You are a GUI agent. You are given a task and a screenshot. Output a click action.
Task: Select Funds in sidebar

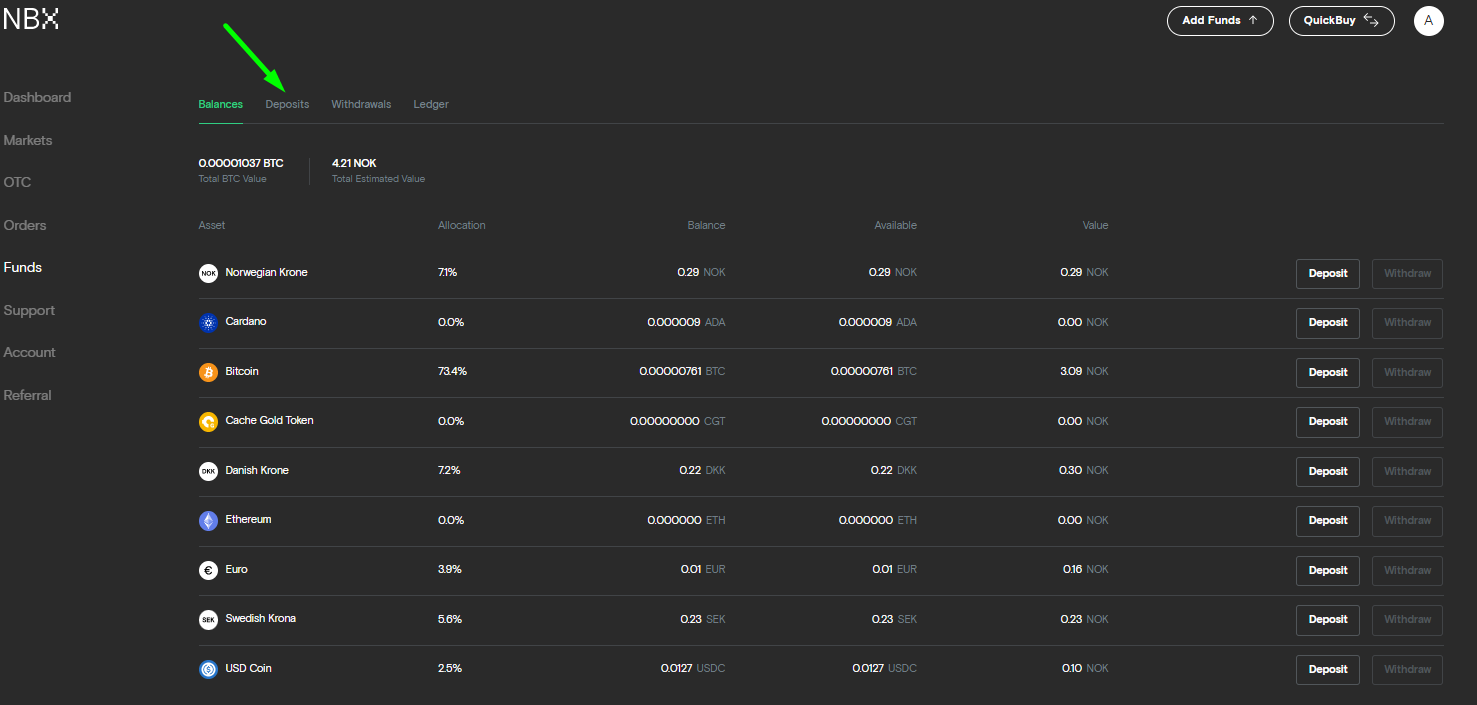point(22,267)
